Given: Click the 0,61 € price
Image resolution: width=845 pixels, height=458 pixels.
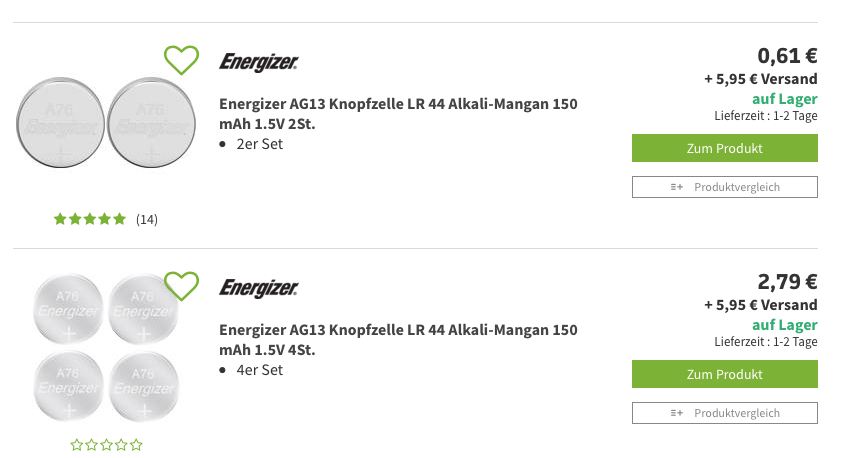Looking at the screenshot, I should pyautogui.click(x=787, y=55).
